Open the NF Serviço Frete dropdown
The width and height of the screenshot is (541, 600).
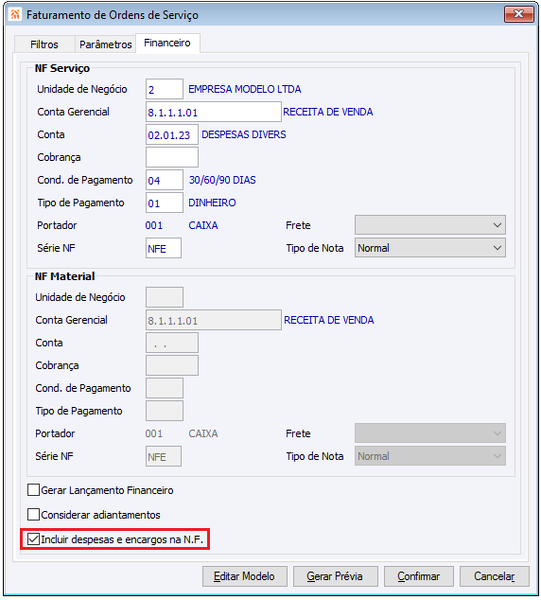point(430,225)
